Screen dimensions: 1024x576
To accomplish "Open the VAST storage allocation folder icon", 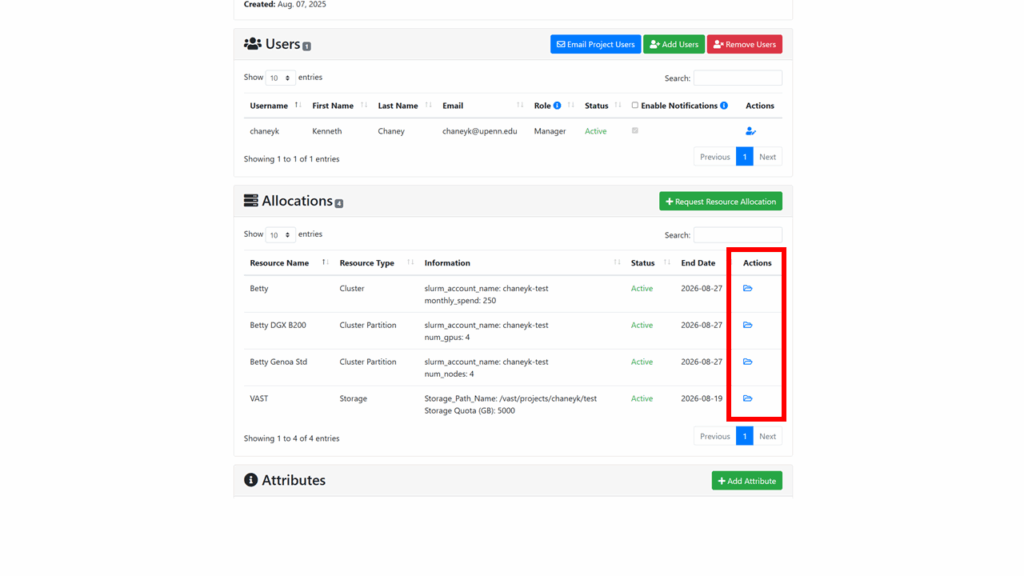I will [x=747, y=399].
